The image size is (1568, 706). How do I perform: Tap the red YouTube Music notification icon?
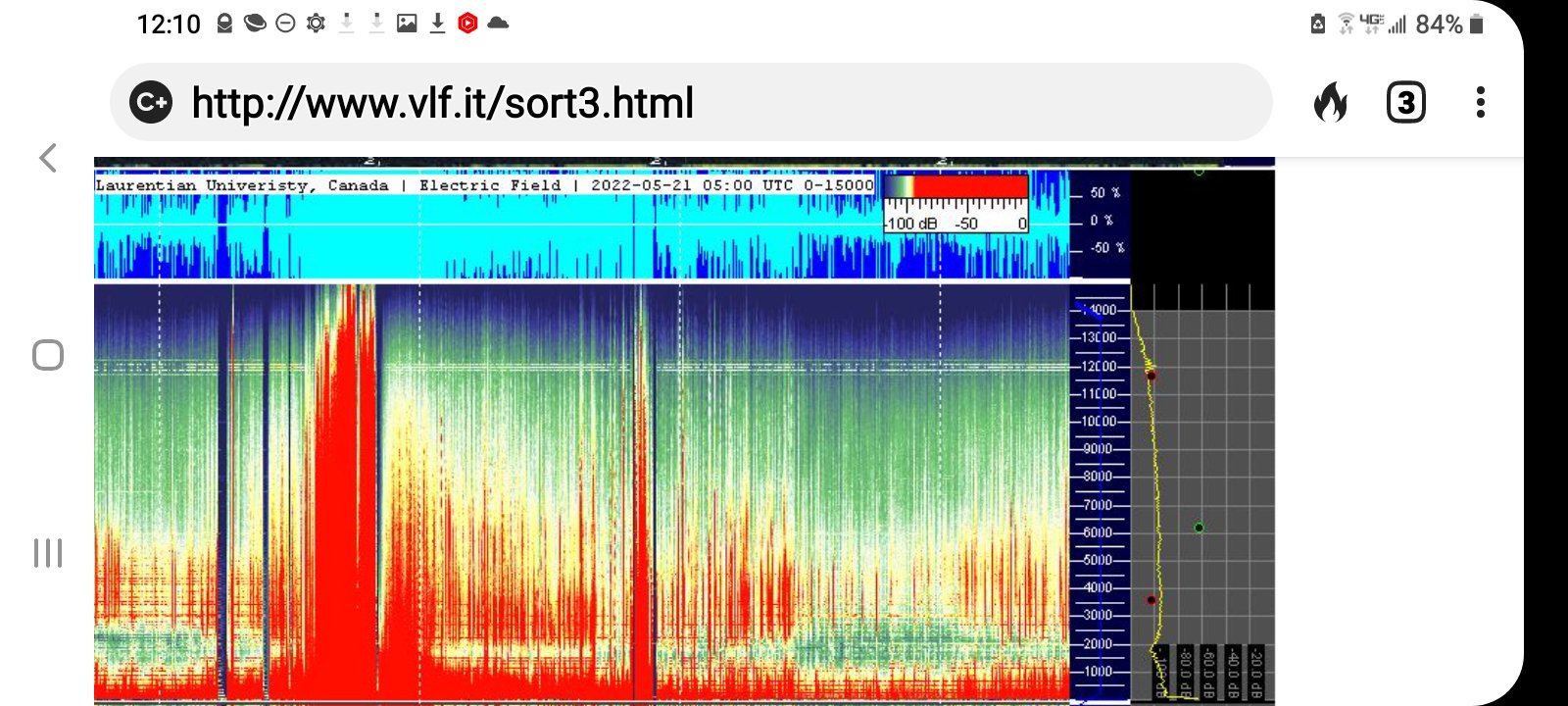(x=467, y=24)
